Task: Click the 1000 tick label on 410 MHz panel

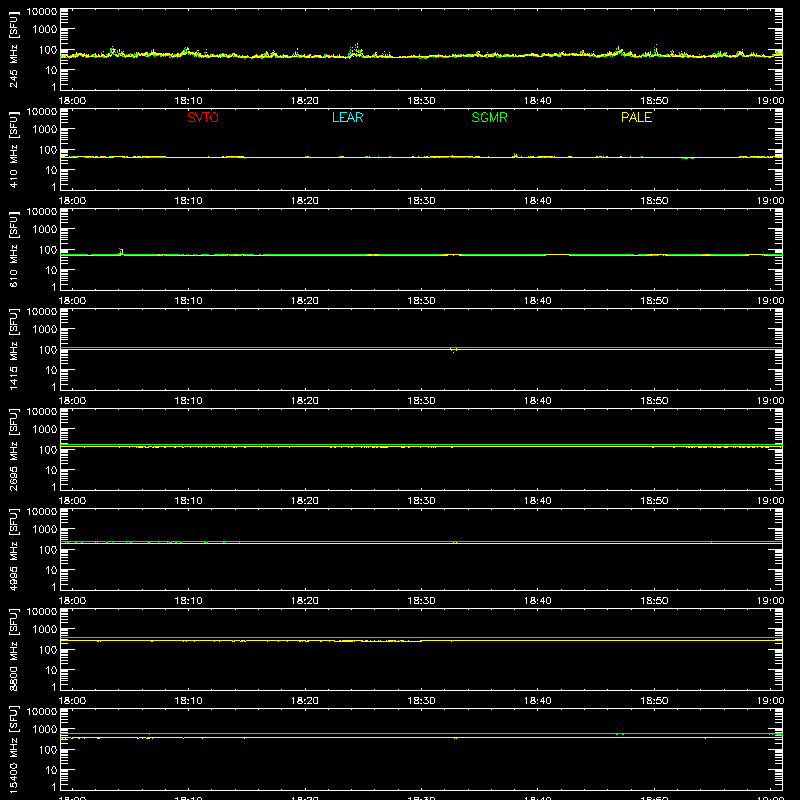Action: (45, 130)
